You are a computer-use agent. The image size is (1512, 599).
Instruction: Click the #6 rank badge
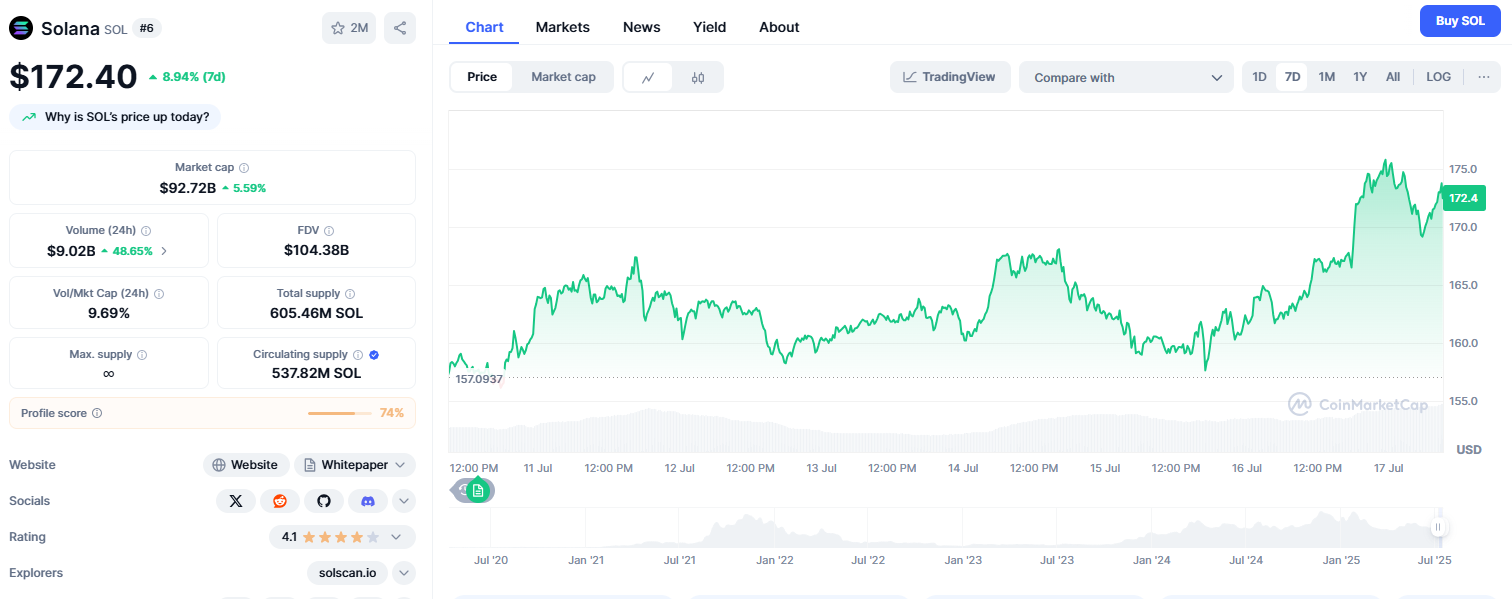click(x=147, y=28)
